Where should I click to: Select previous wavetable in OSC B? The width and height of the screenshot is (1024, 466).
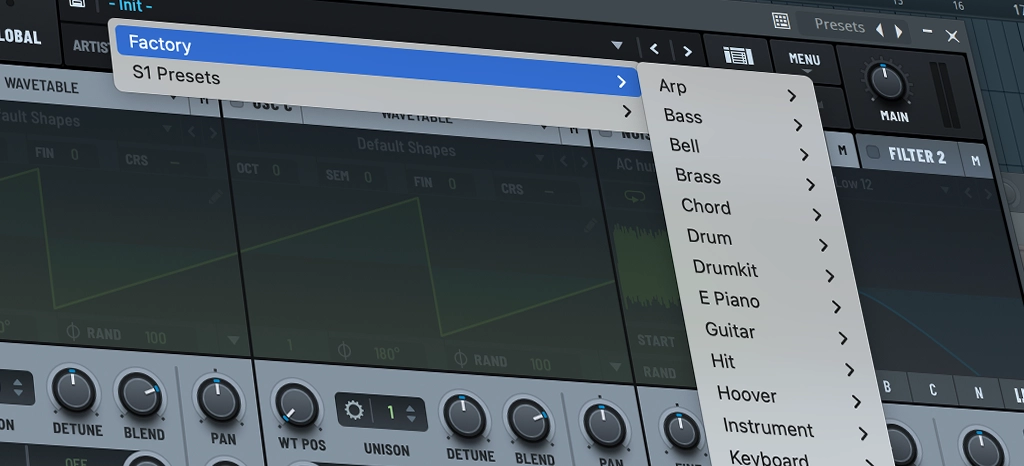pos(191,132)
